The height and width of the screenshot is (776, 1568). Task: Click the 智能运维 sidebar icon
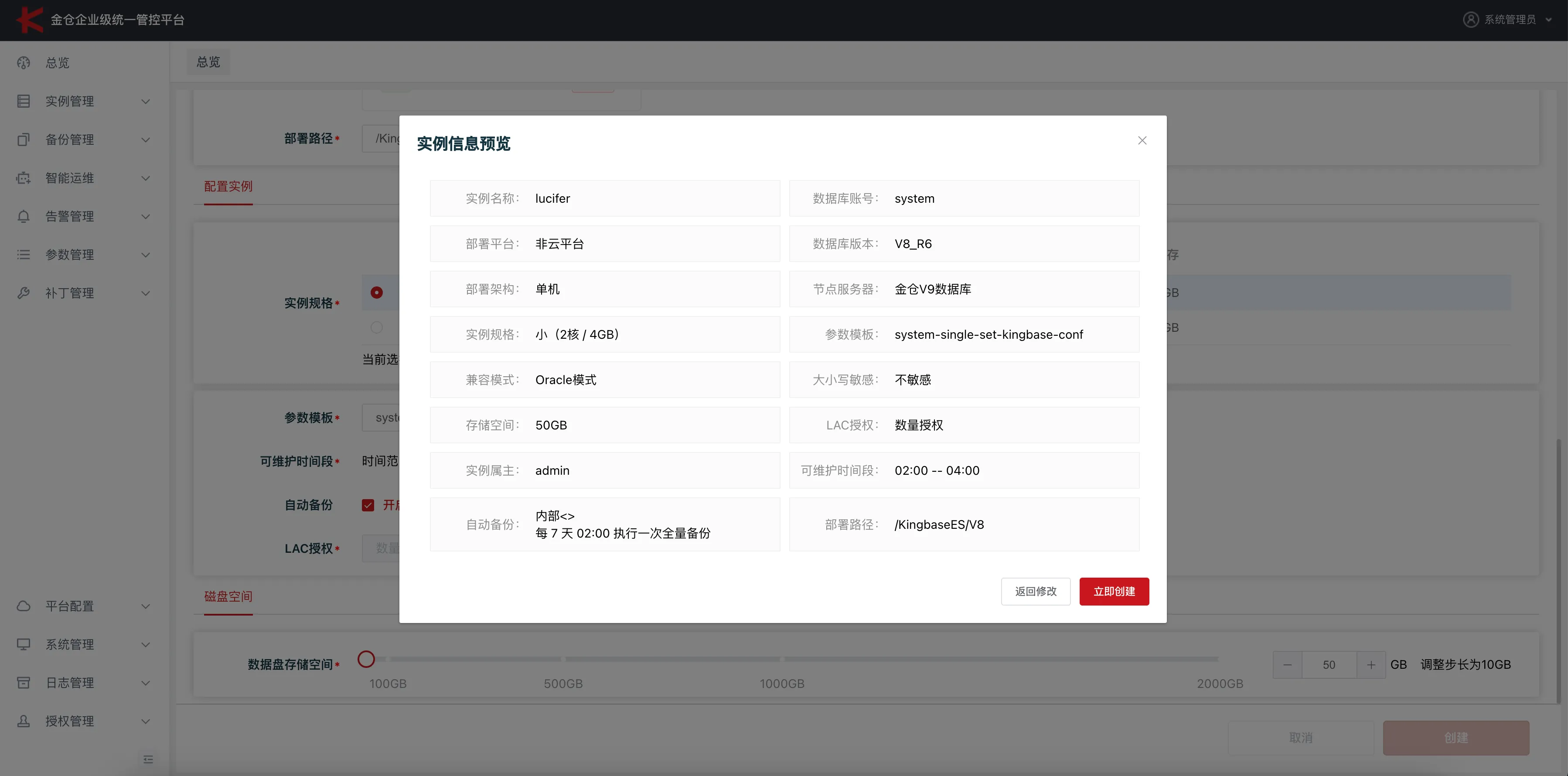click(23, 178)
